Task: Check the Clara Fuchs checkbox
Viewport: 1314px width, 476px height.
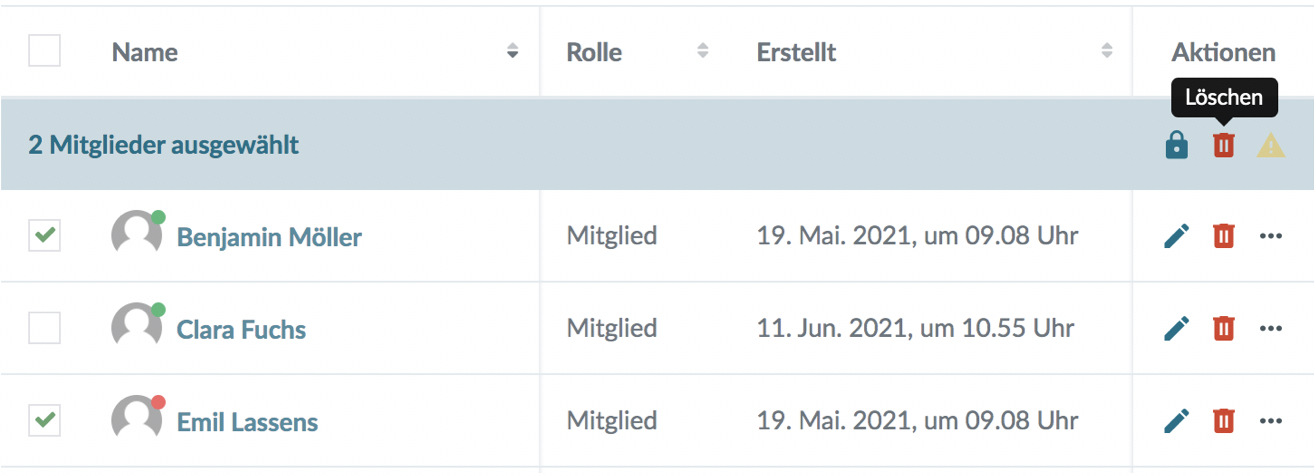Action: tap(44, 328)
